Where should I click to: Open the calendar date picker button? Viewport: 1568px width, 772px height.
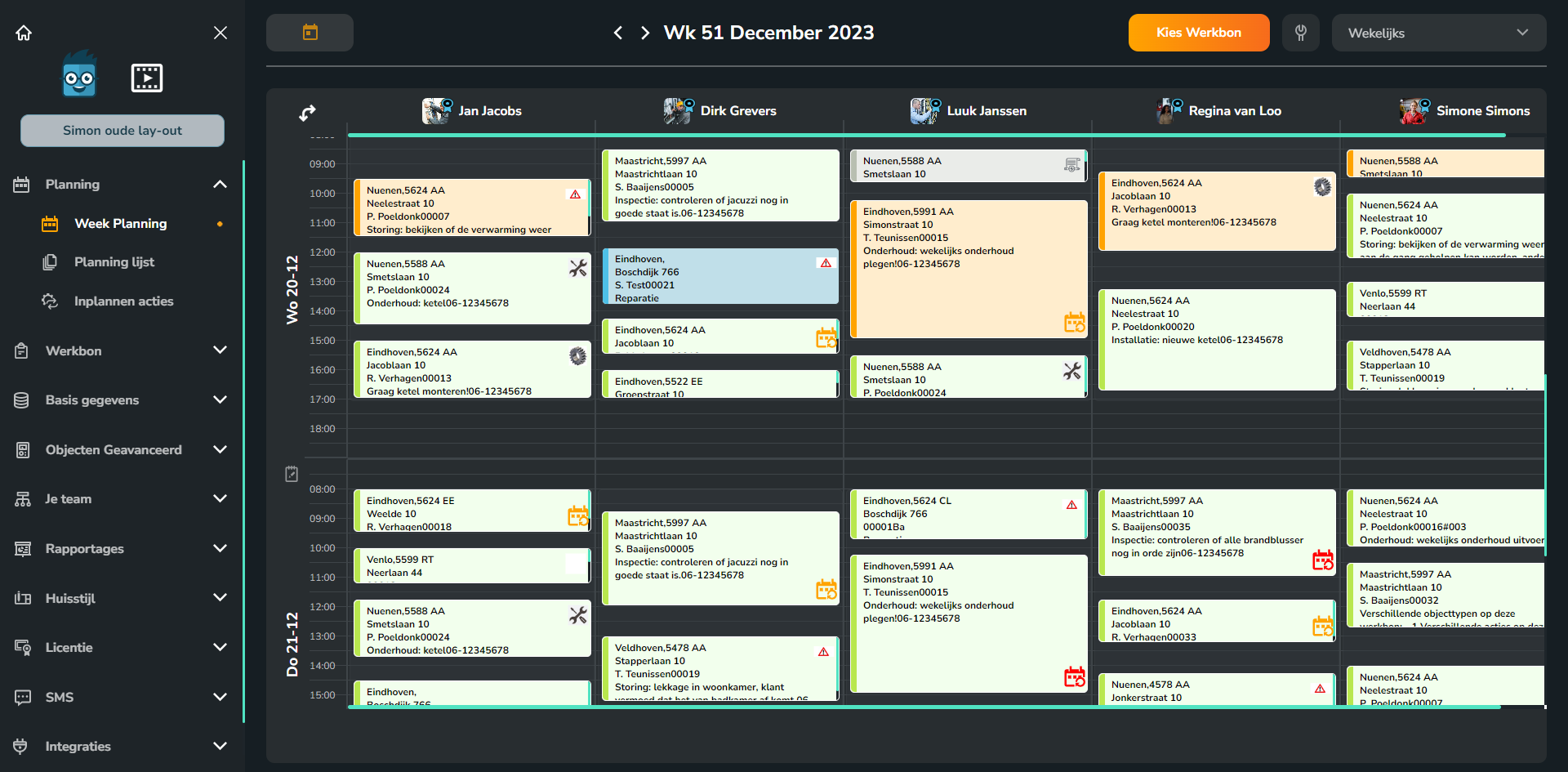(310, 33)
